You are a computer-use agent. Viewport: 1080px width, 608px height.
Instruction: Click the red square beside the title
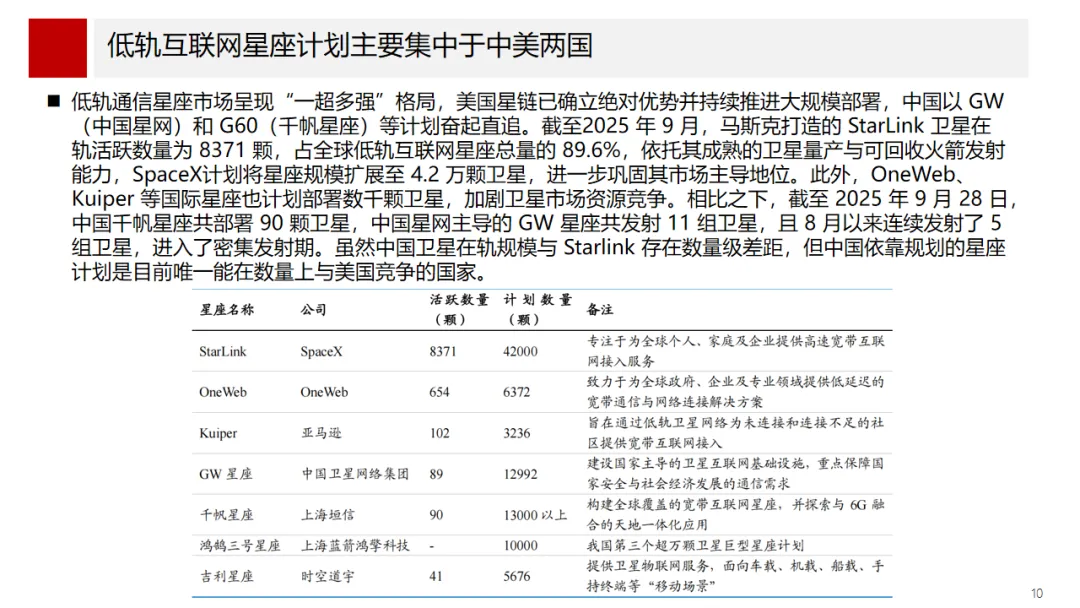(x=58, y=48)
